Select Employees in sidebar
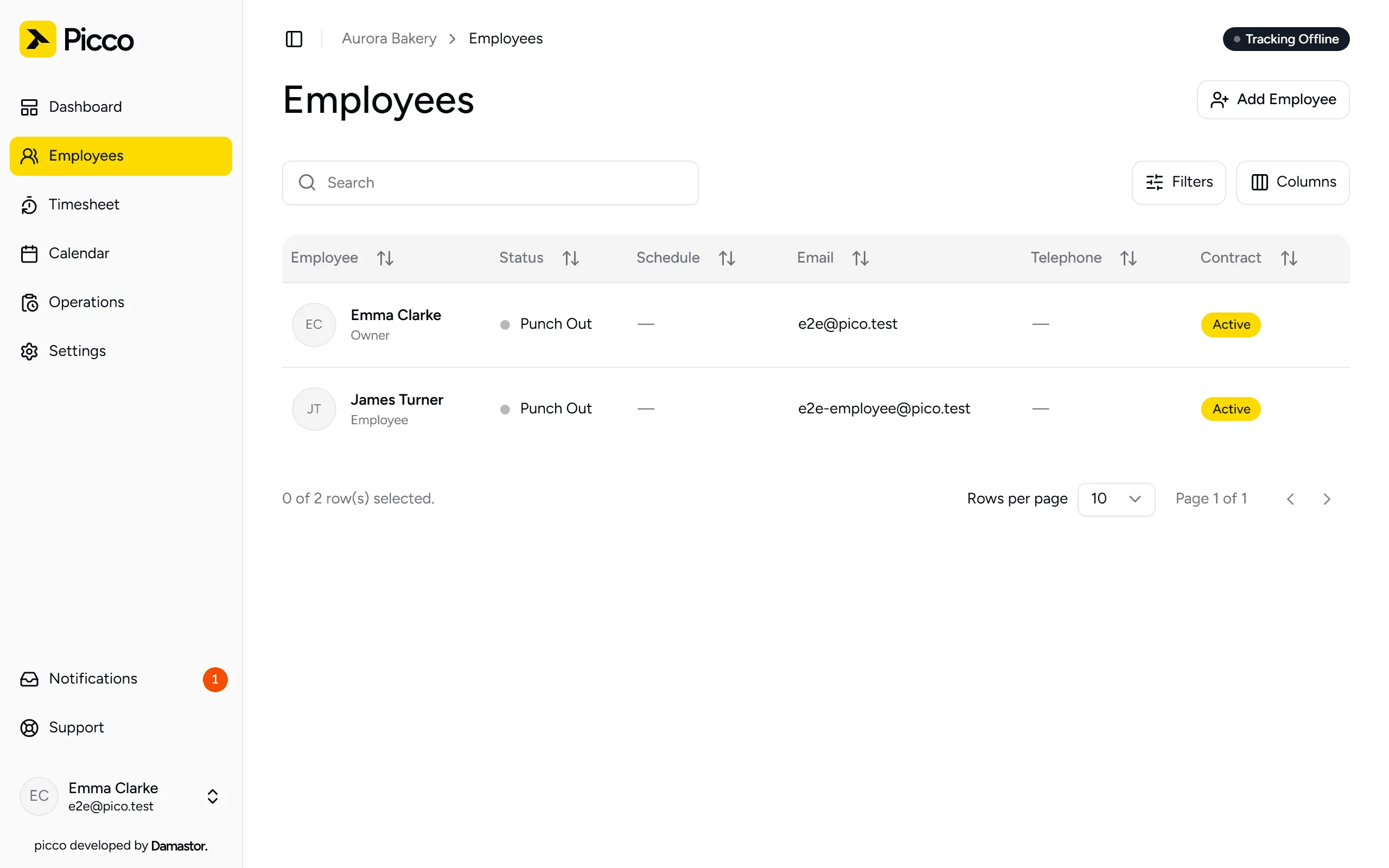 [x=121, y=156]
